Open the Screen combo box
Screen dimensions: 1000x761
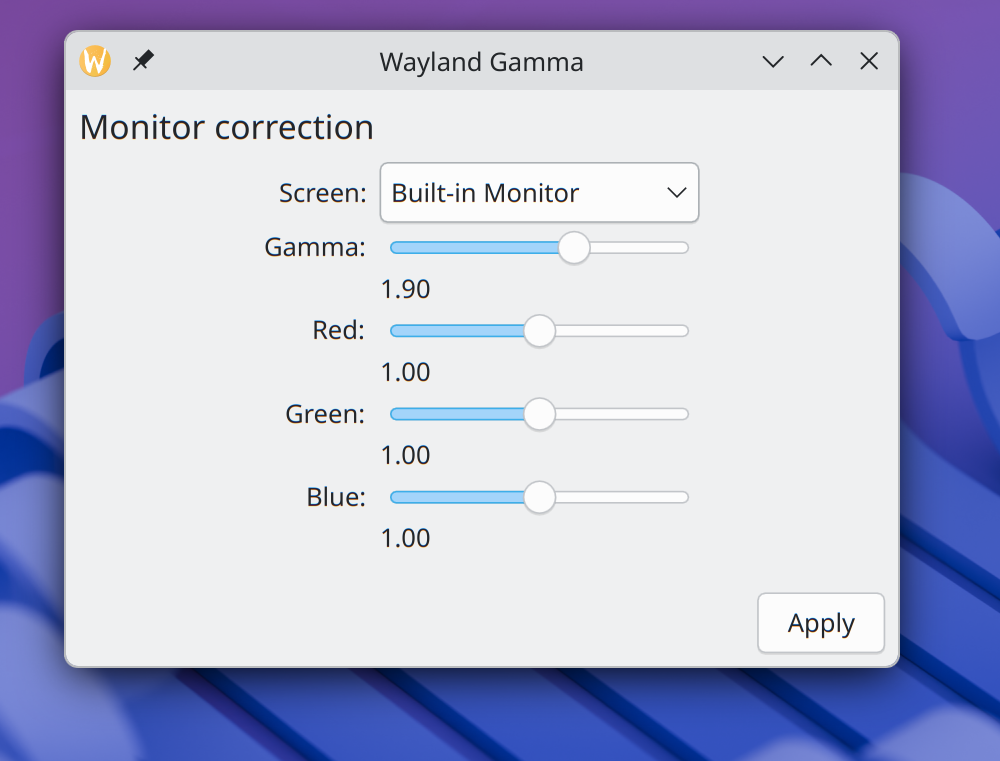coord(540,193)
